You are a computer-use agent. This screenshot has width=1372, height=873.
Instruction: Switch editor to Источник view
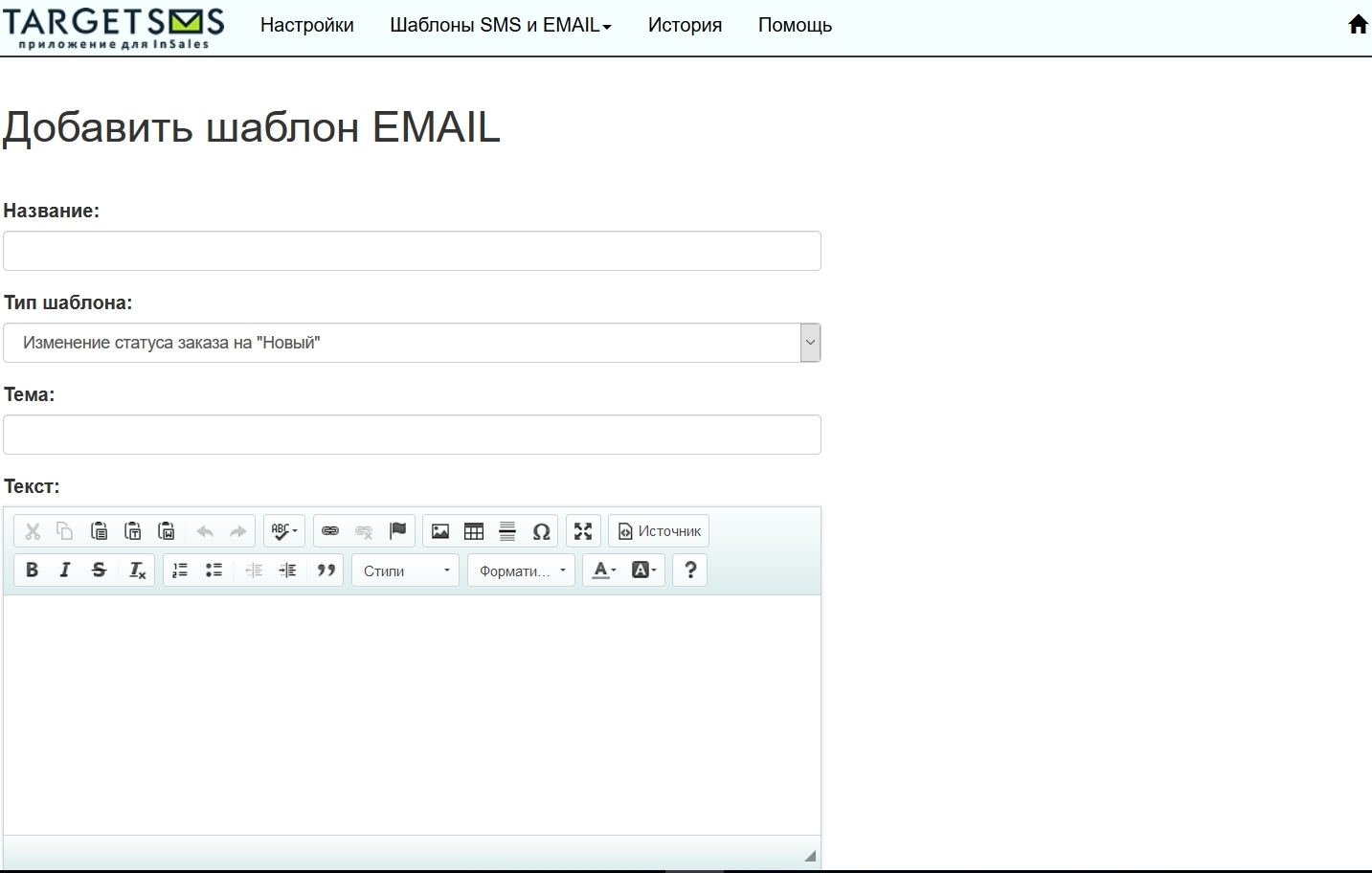click(659, 531)
